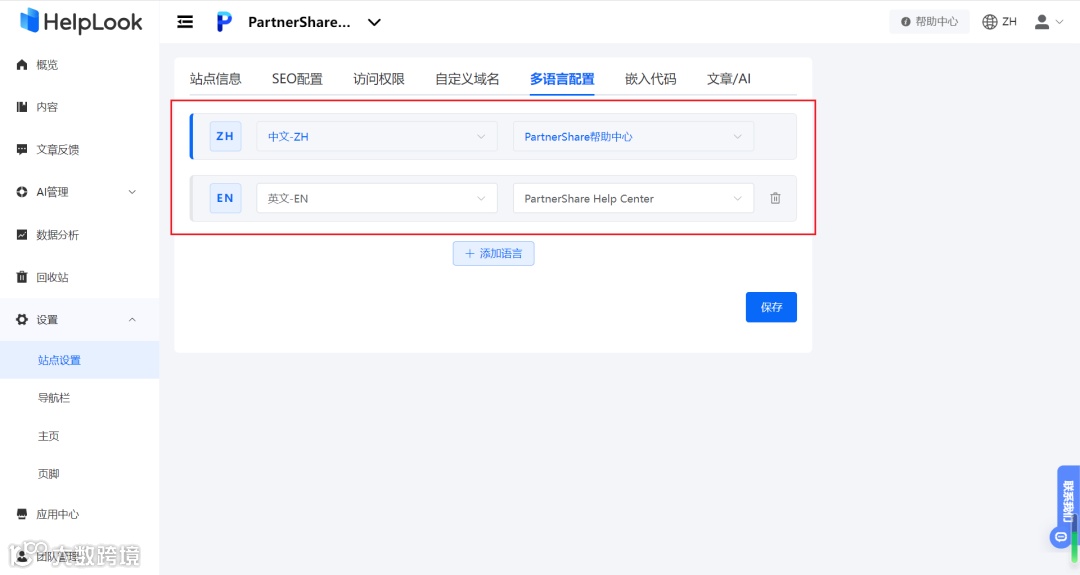Click the EN language badge
Screen dimensions: 1080x575
[225, 198]
